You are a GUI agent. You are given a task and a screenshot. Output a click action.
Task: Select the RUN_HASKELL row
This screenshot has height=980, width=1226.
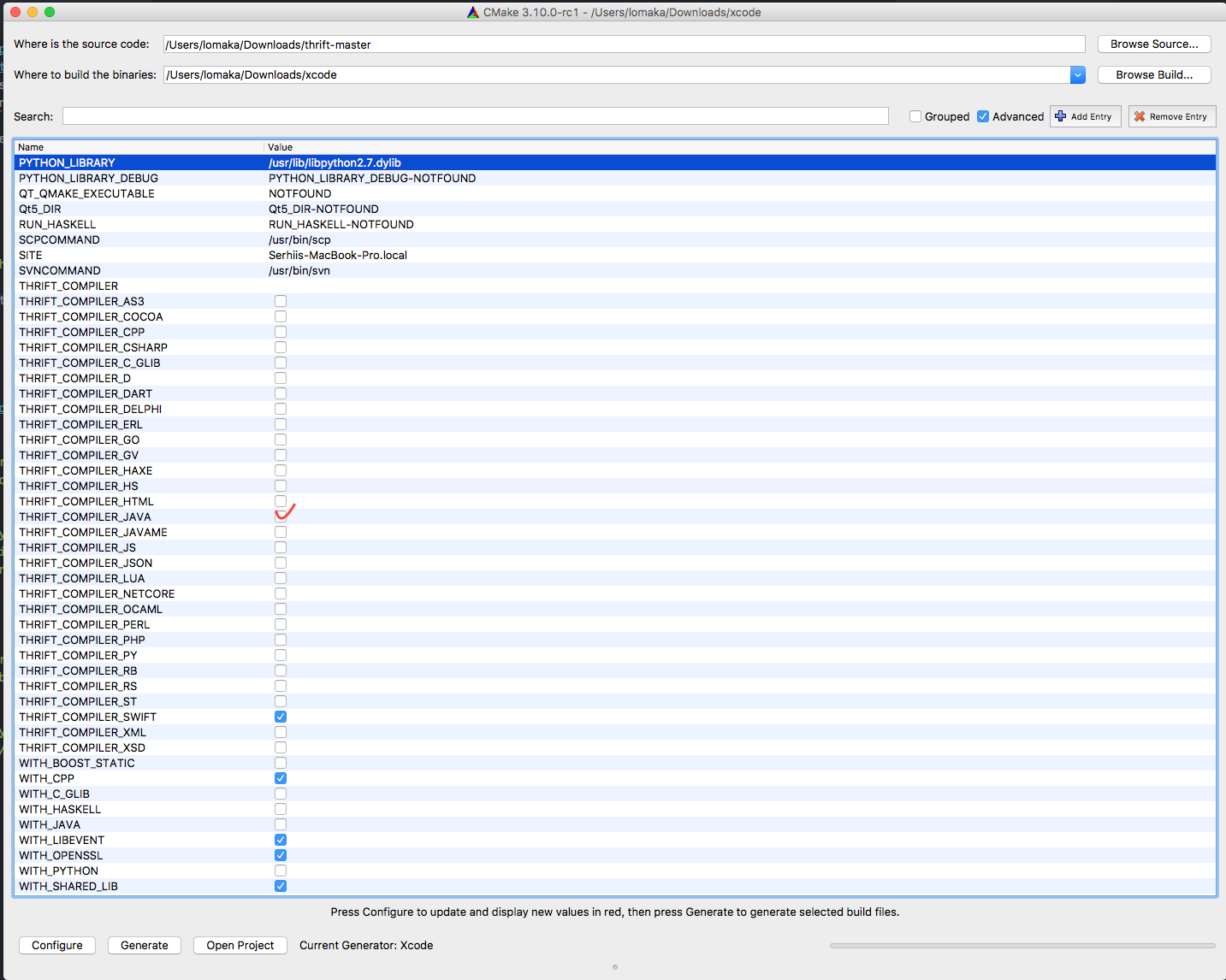click(x=615, y=224)
